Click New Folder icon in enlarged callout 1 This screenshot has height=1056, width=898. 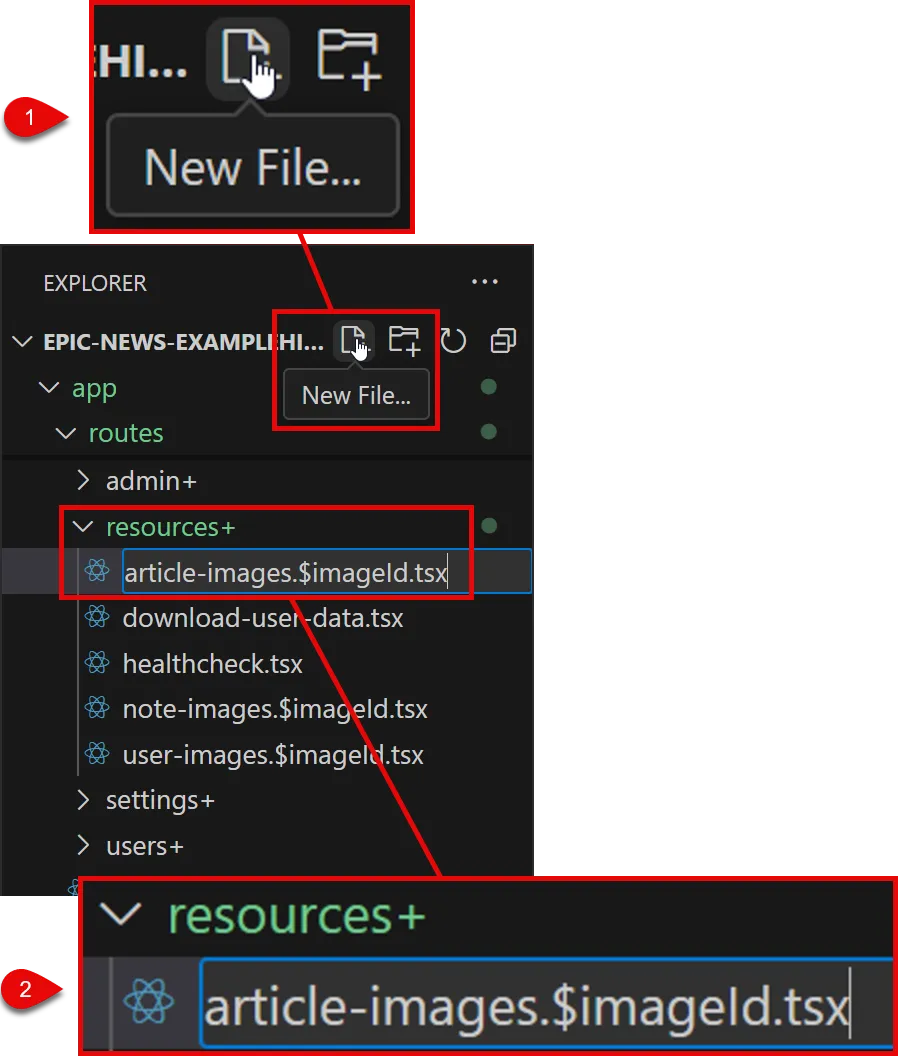pos(349,59)
